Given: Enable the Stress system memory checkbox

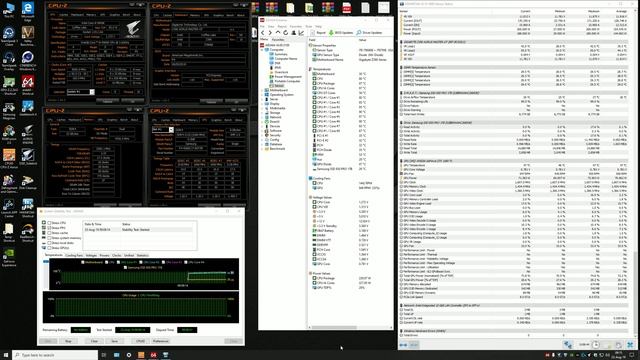Looking at the screenshot, I should tap(49, 238).
